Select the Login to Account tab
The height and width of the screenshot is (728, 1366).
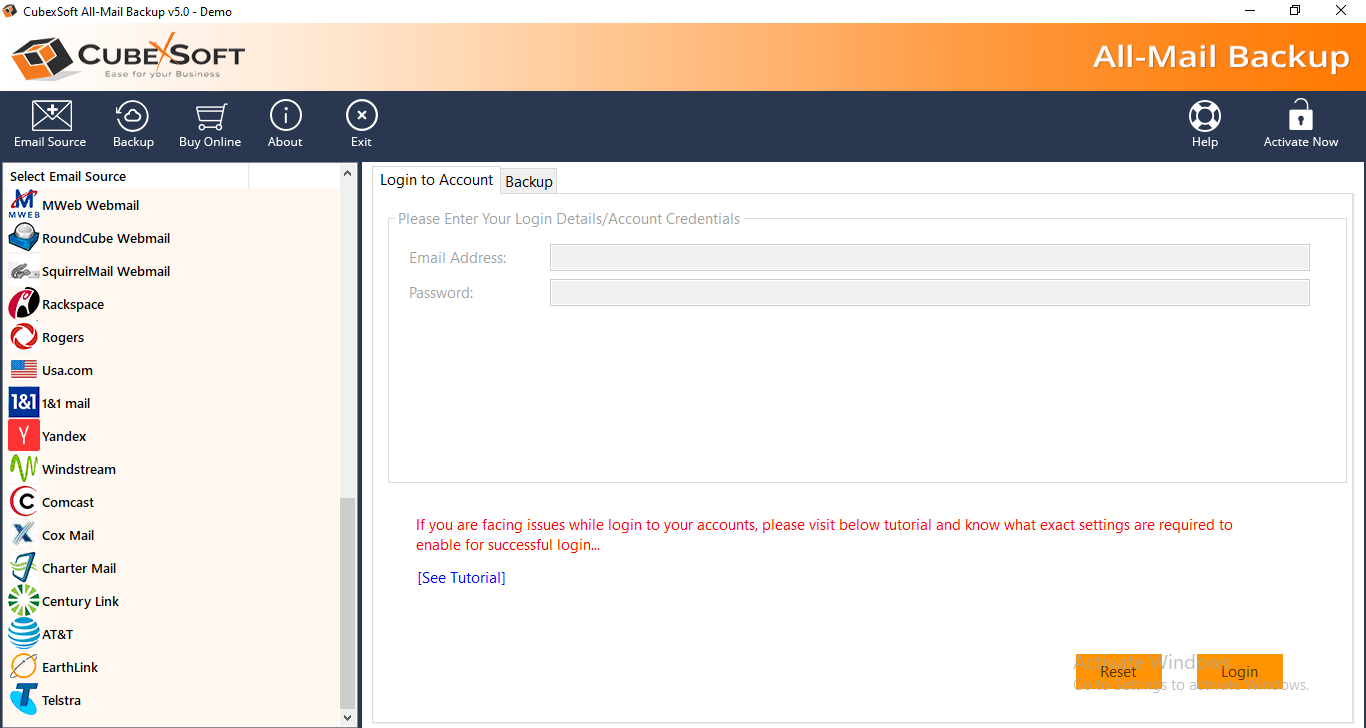pos(436,180)
